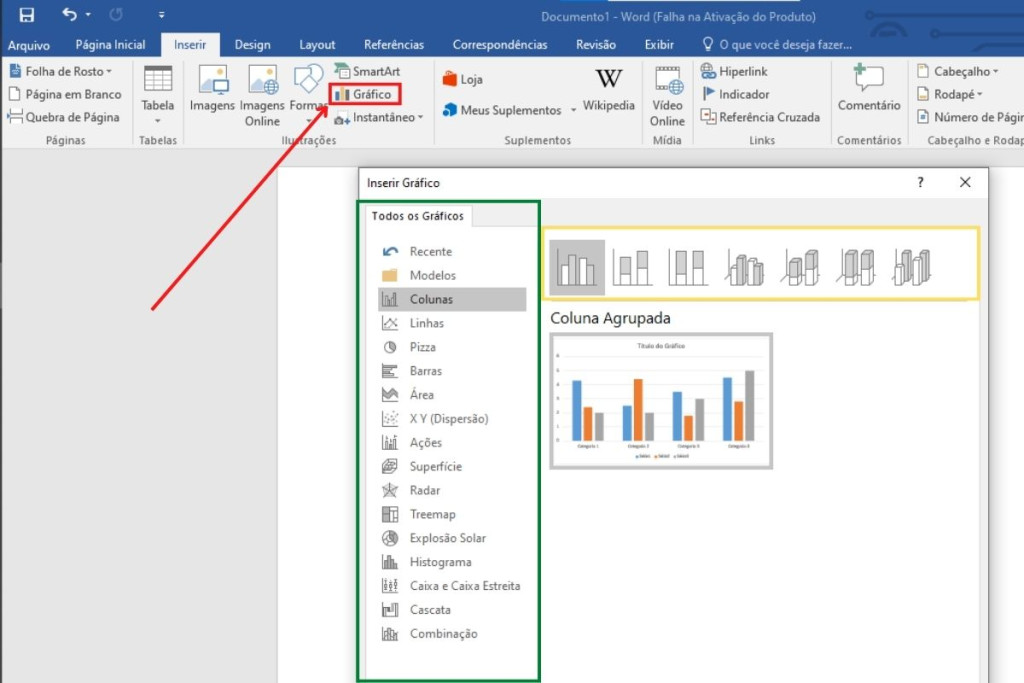
Task: Open the Referências ribbon tab
Action: click(393, 45)
